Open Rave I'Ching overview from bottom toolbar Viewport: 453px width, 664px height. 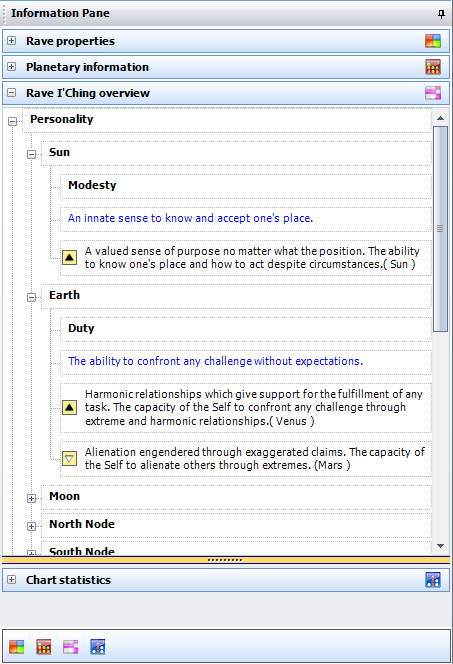[x=71, y=647]
